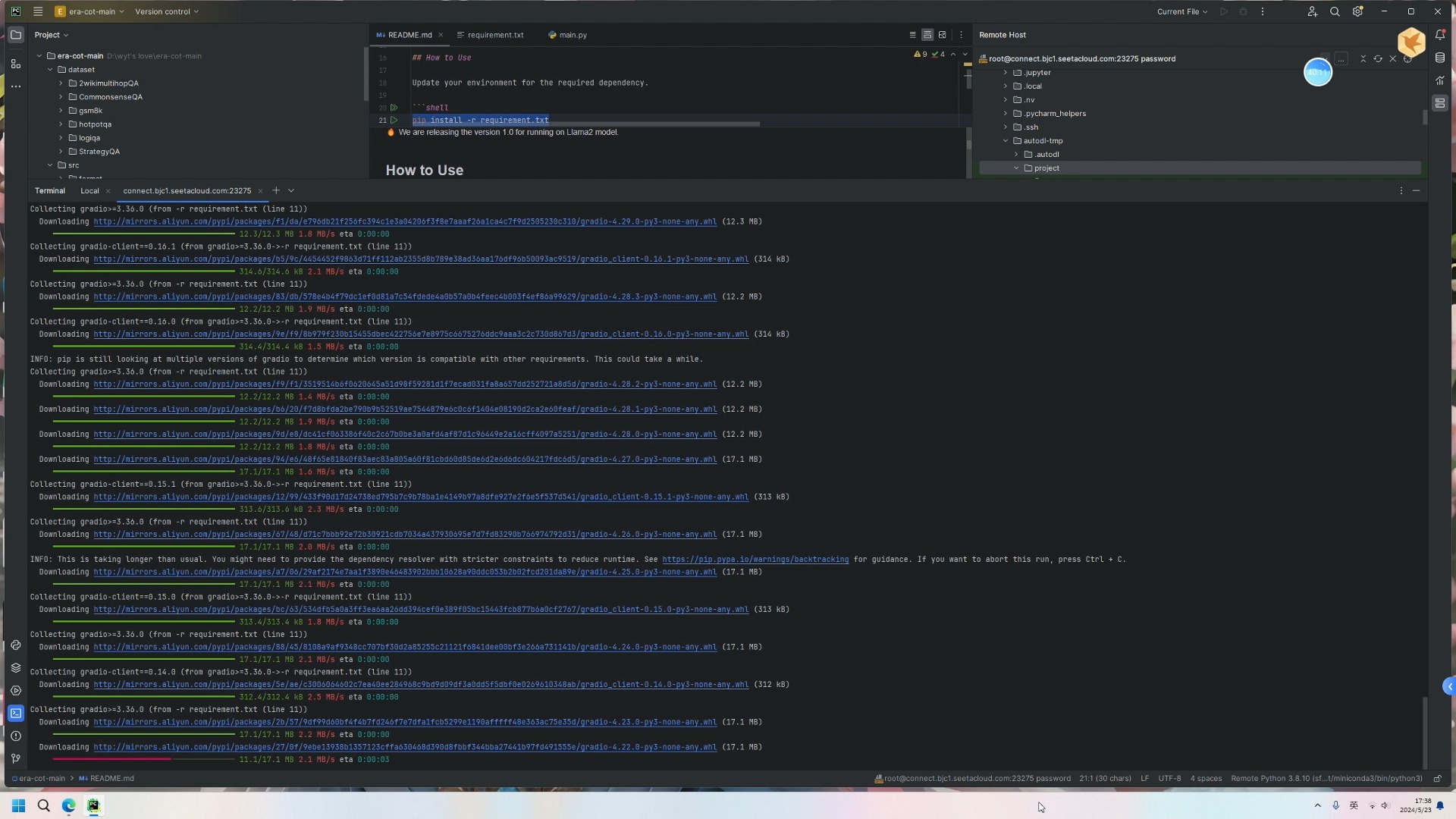Open the Structure tool window icon
The width and height of the screenshot is (1456, 819).
pyautogui.click(x=16, y=64)
